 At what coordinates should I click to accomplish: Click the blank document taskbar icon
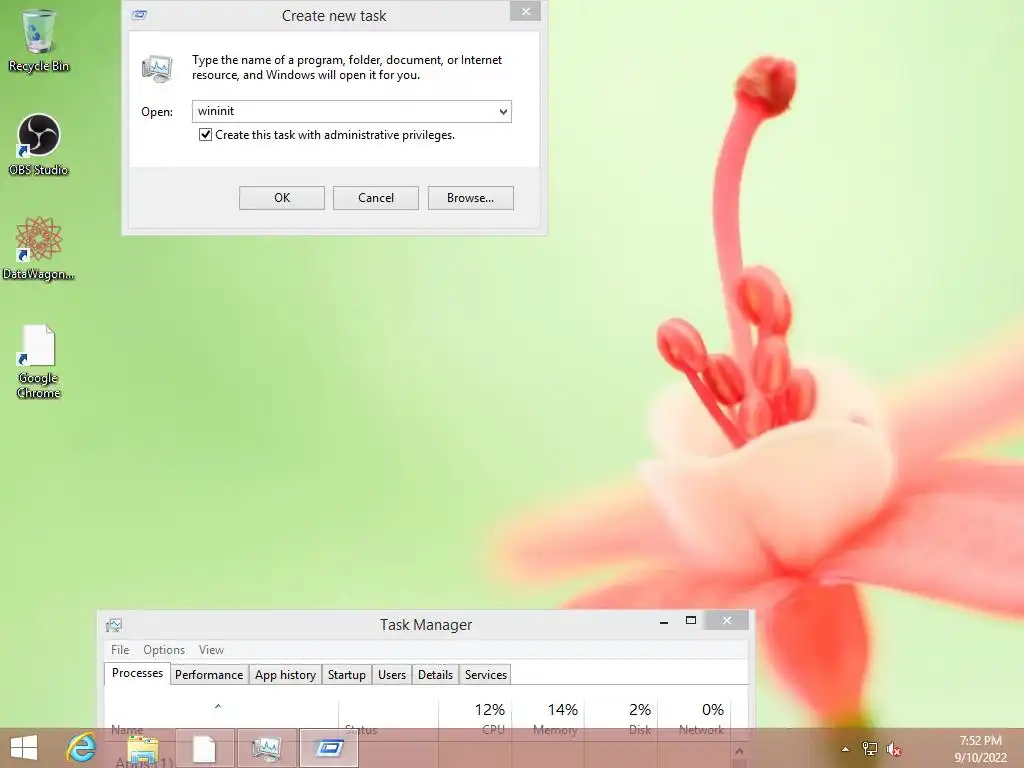[204, 748]
